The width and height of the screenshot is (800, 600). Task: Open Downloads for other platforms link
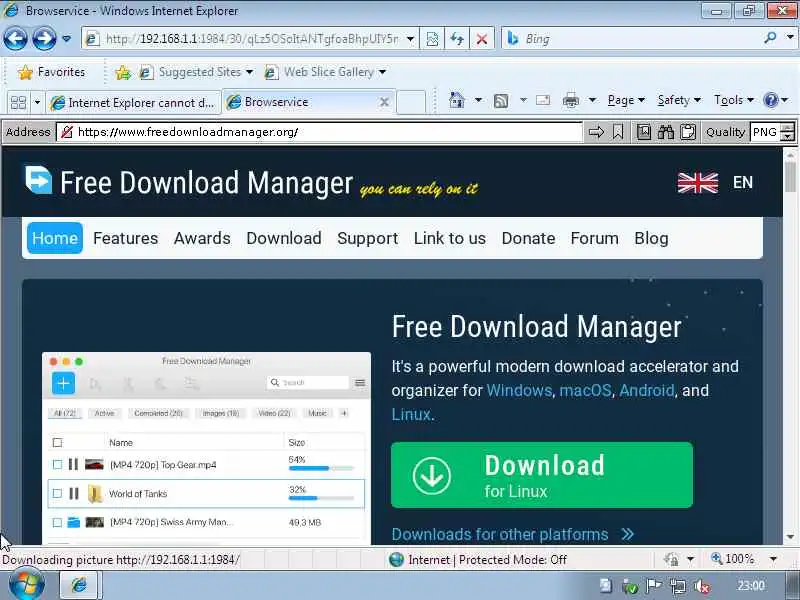(x=512, y=534)
